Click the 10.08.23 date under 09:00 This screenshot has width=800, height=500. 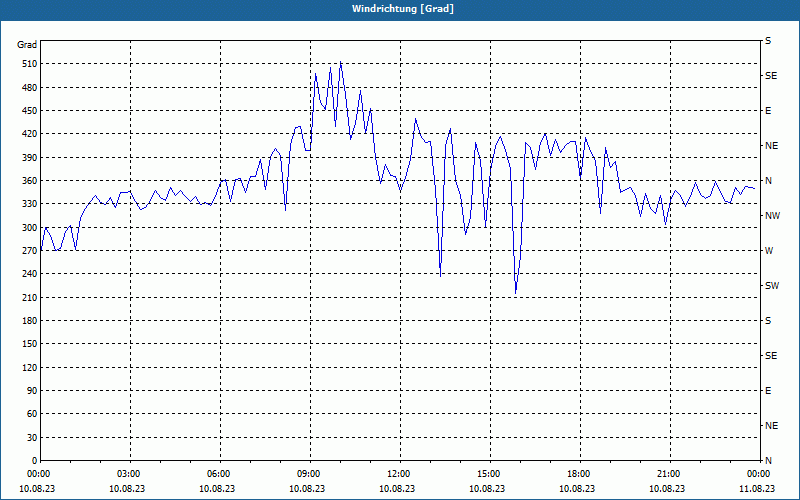coord(307,488)
